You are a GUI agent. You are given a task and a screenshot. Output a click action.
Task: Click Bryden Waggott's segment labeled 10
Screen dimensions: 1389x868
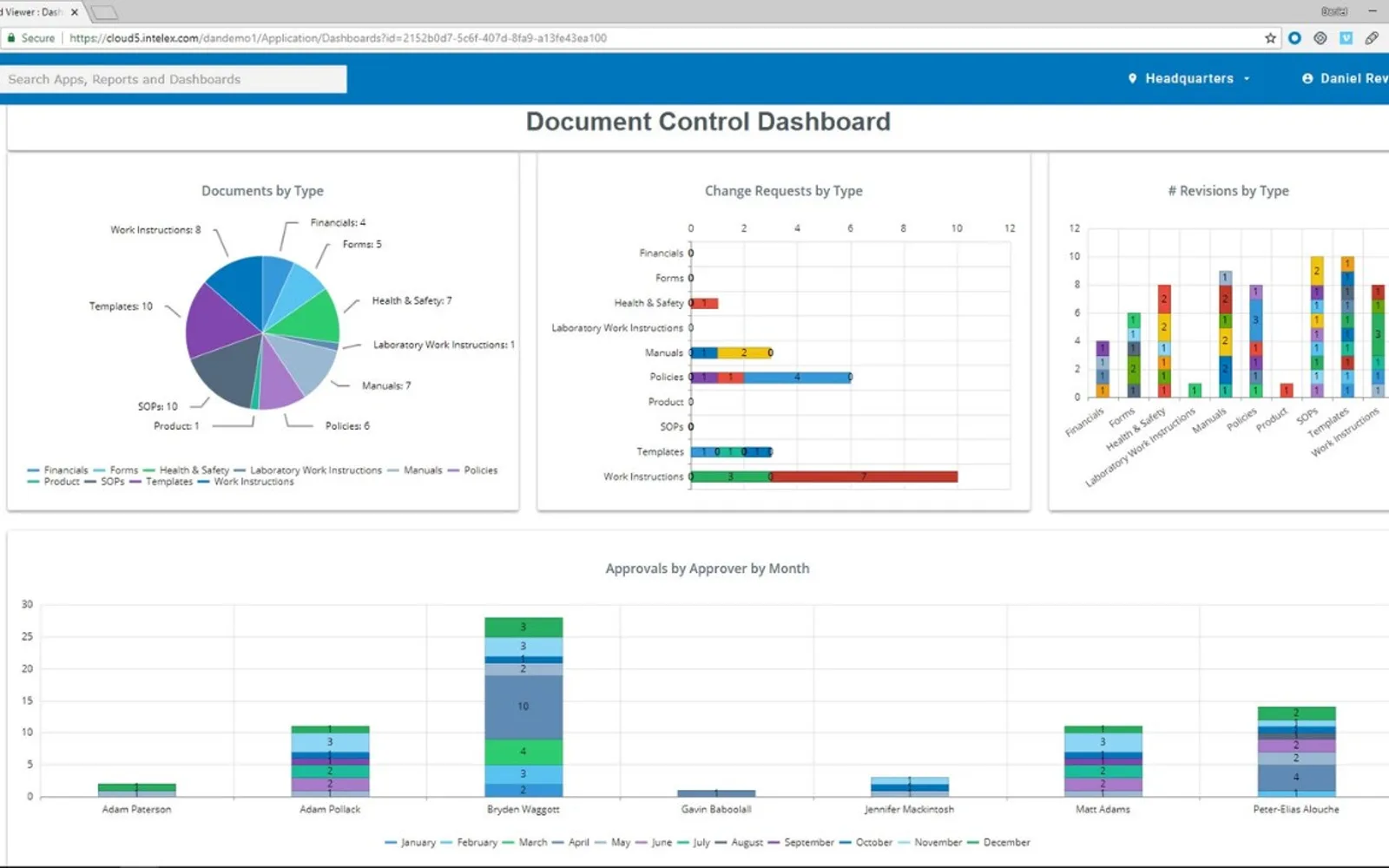[523, 707]
